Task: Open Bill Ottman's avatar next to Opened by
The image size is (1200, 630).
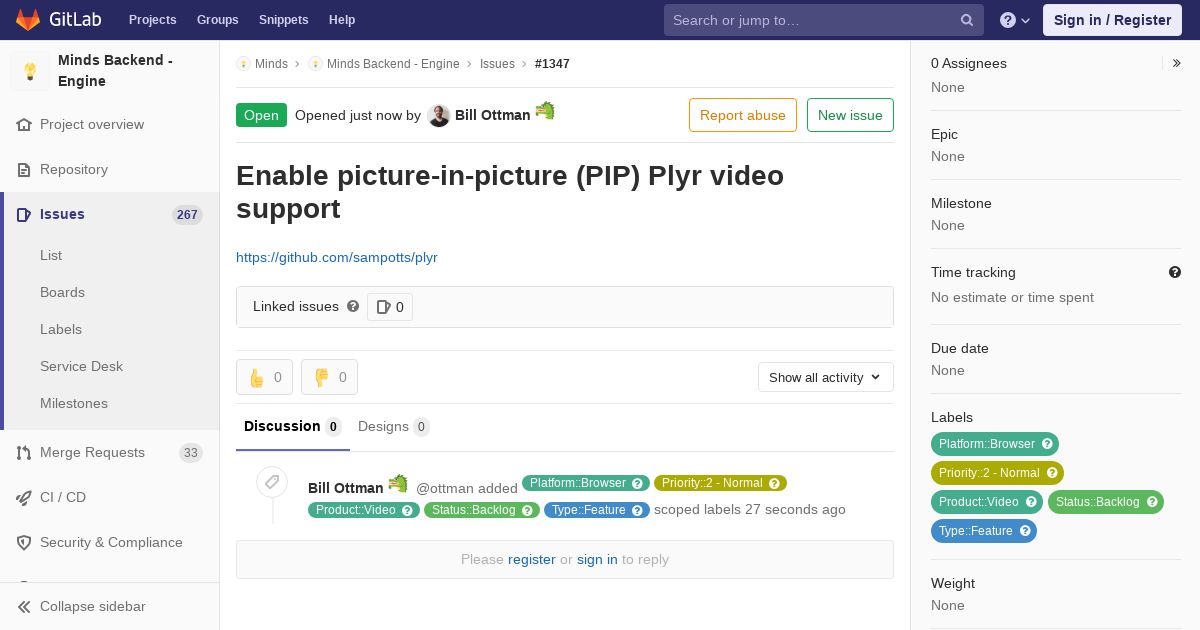Action: pyautogui.click(x=439, y=115)
